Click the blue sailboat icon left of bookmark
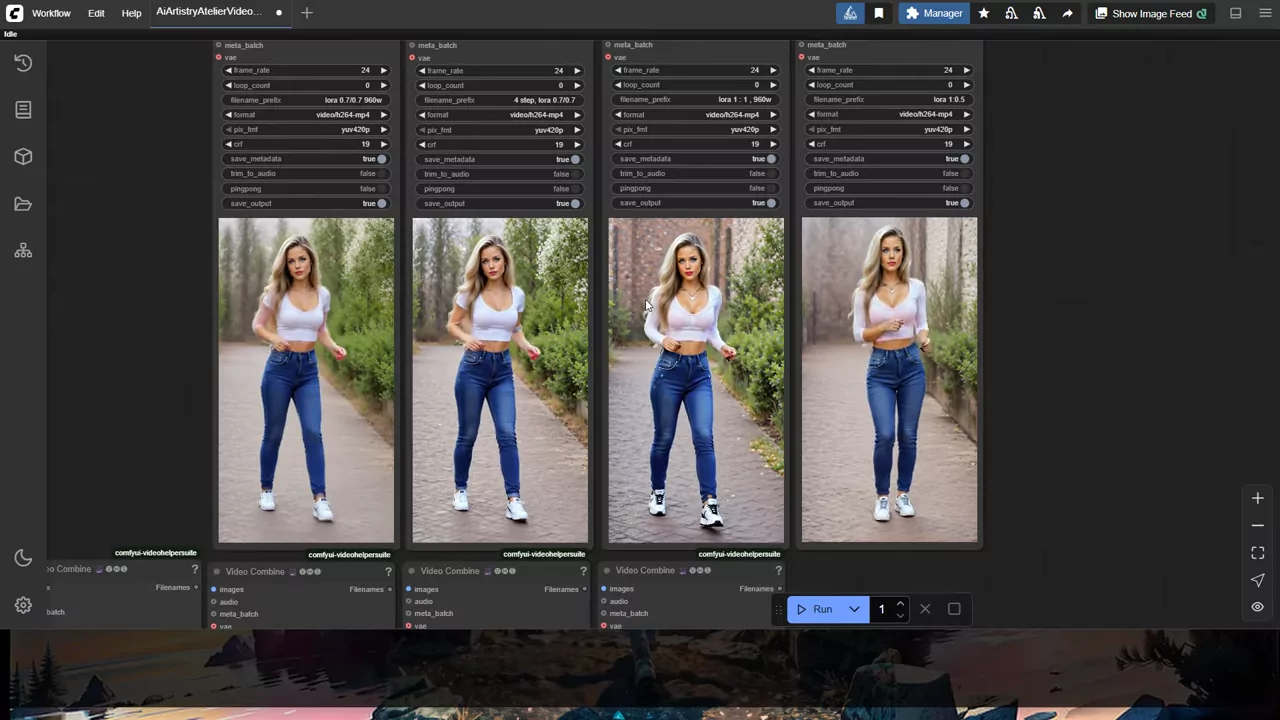The image size is (1280, 720). [x=850, y=13]
